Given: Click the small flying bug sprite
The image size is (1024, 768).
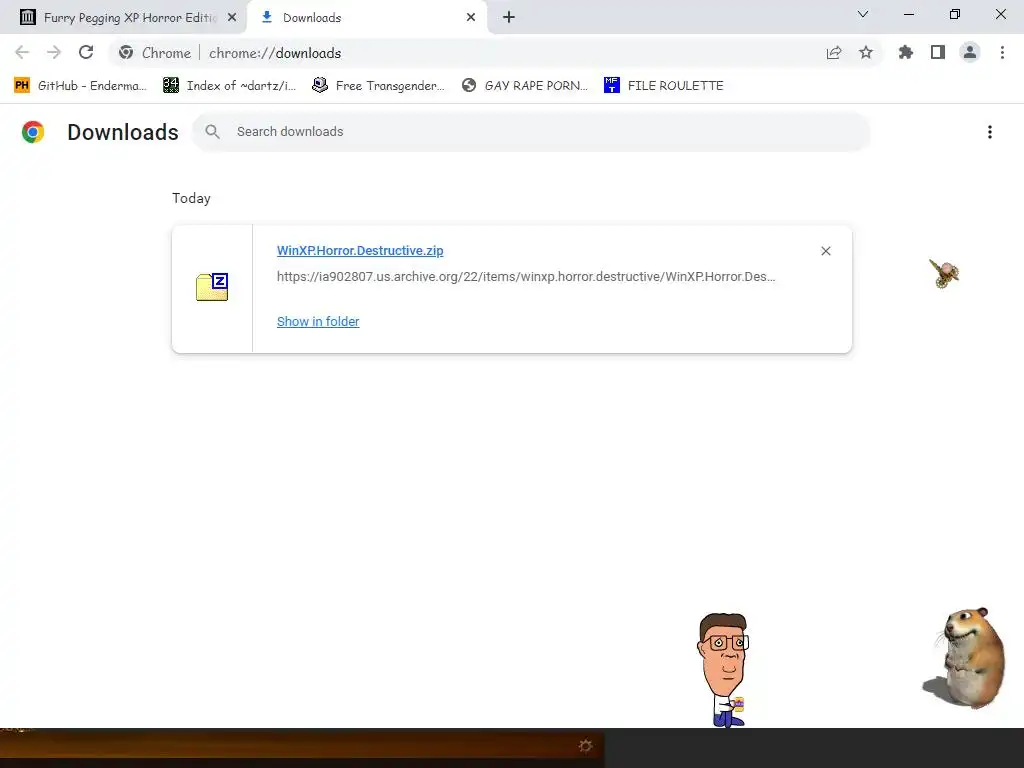Looking at the screenshot, I should (944, 273).
